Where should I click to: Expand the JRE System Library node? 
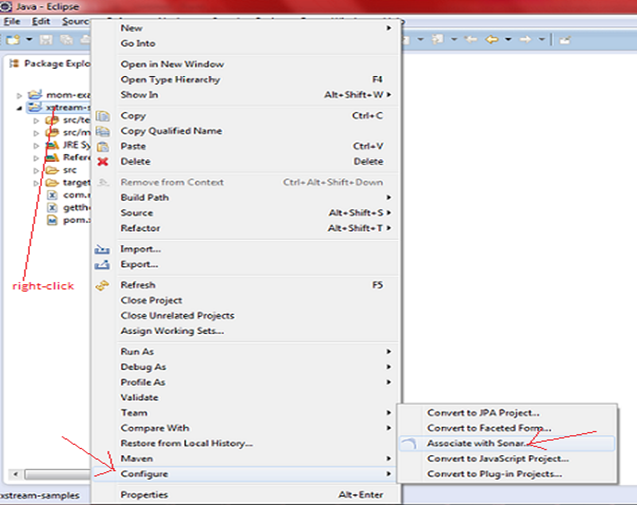click(x=36, y=145)
